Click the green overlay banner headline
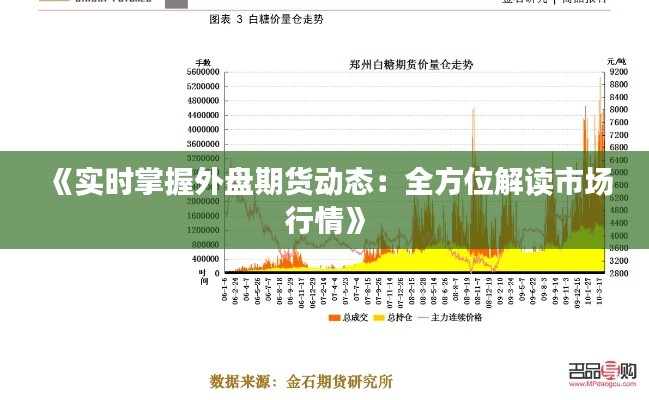 [324, 200]
